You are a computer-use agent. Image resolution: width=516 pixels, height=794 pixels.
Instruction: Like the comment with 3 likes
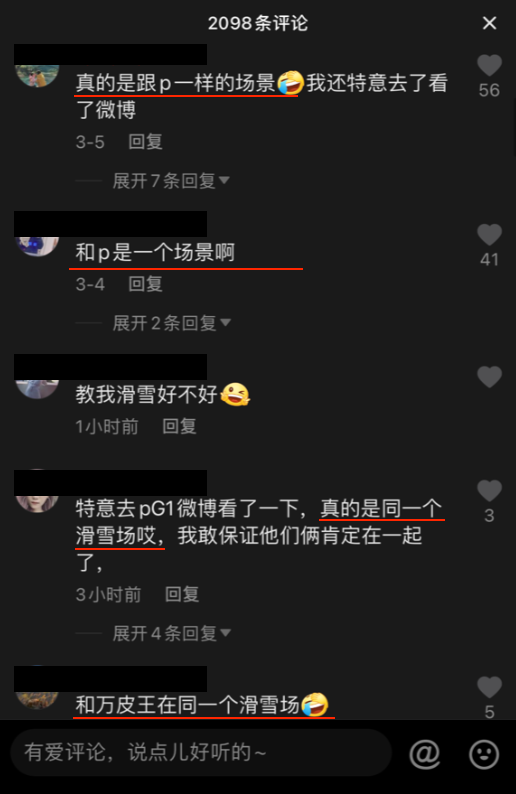pyautogui.click(x=489, y=491)
